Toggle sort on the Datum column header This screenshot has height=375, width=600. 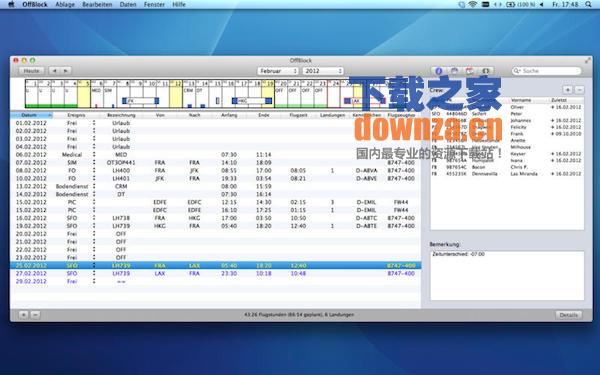[x=31, y=115]
